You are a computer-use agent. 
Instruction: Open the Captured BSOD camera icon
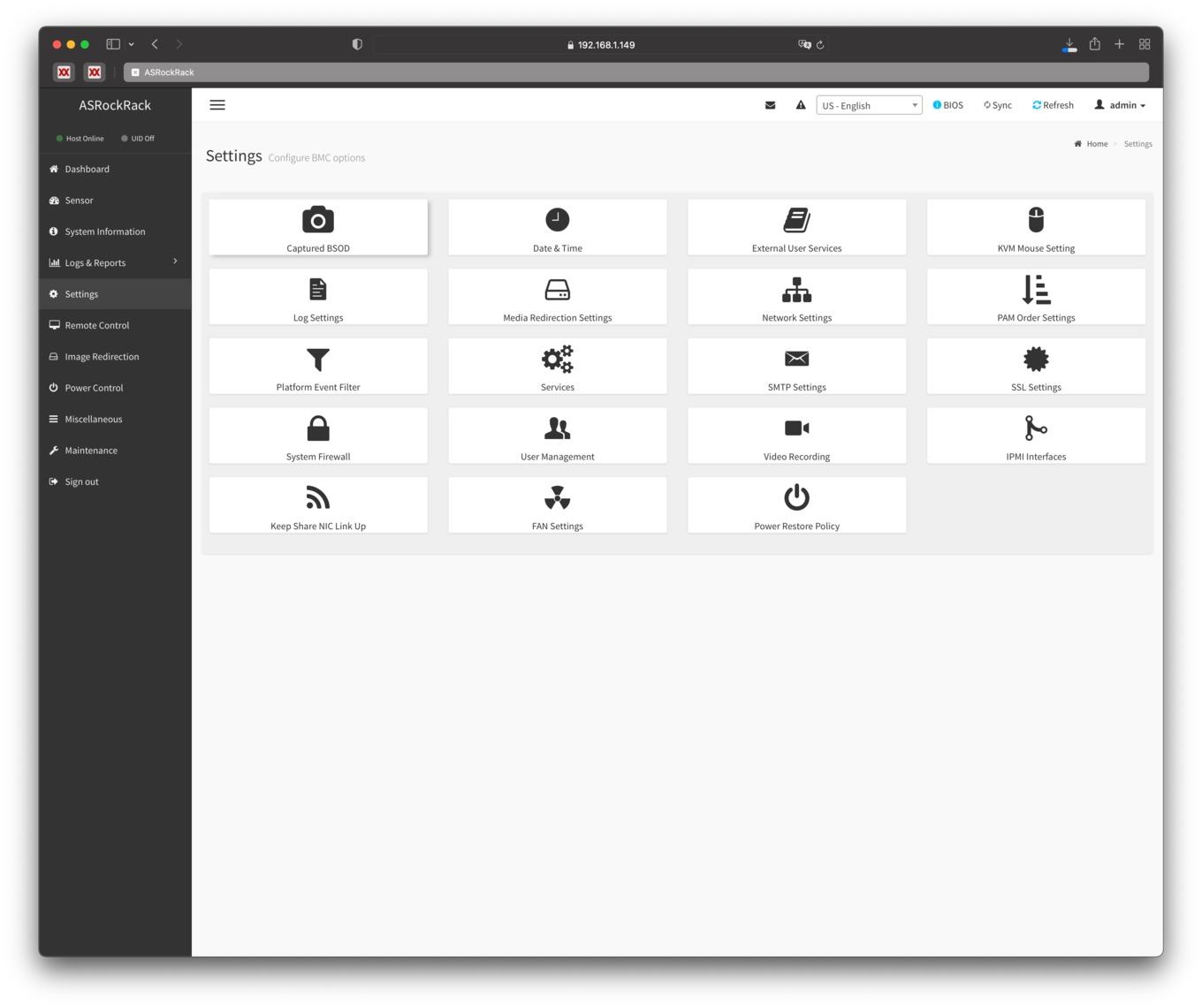click(x=318, y=220)
